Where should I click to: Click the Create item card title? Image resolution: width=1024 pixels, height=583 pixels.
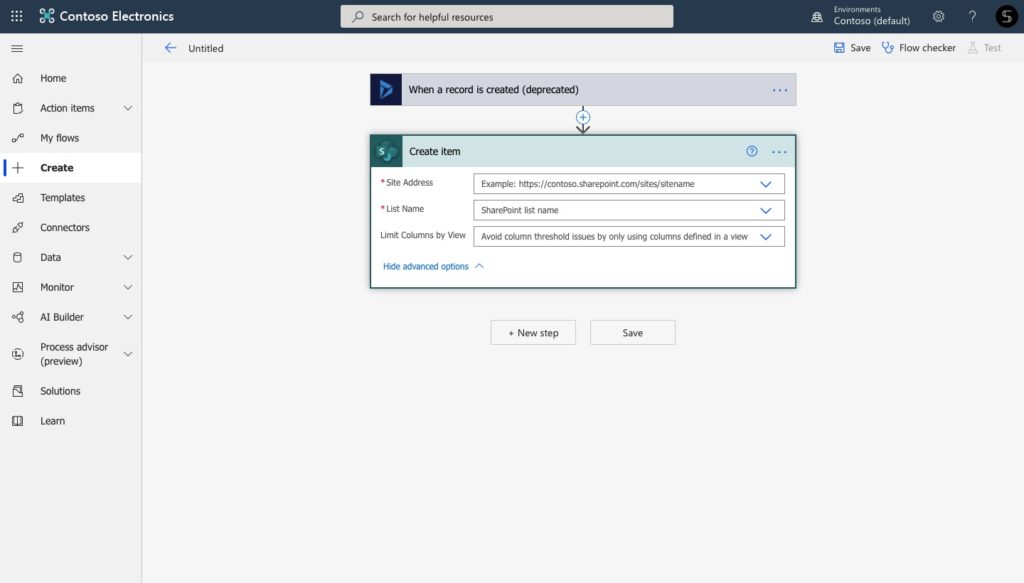tap(434, 151)
